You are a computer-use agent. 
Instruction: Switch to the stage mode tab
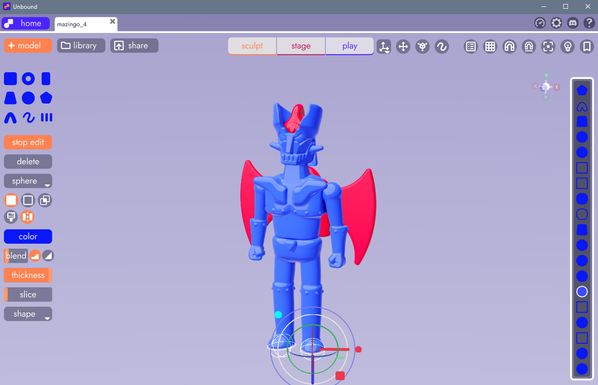click(301, 46)
